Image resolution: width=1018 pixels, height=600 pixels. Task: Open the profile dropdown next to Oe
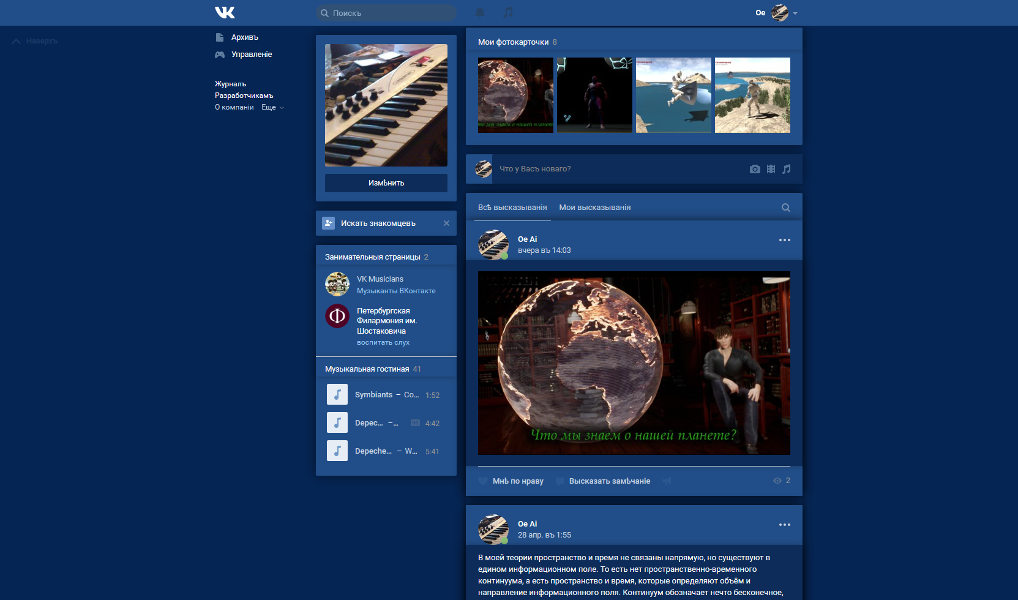(x=793, y=12)
